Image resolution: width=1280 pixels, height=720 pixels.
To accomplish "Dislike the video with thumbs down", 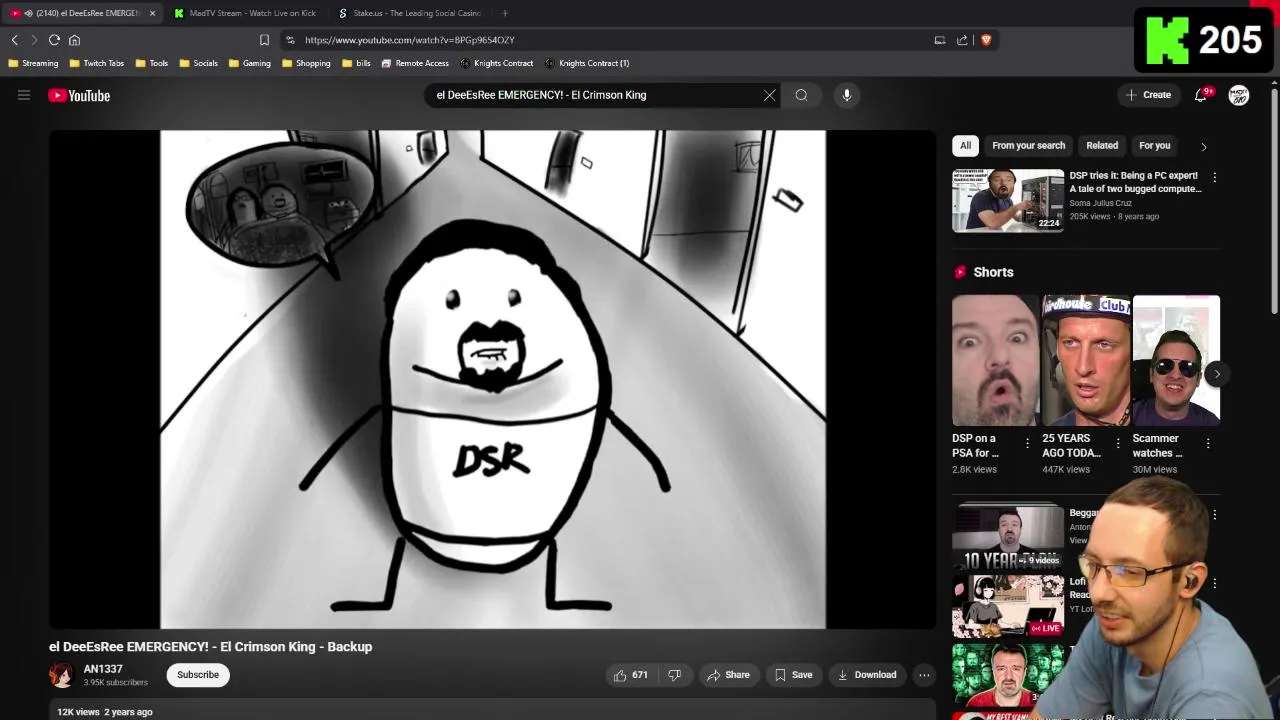I will tap(675, 675).
